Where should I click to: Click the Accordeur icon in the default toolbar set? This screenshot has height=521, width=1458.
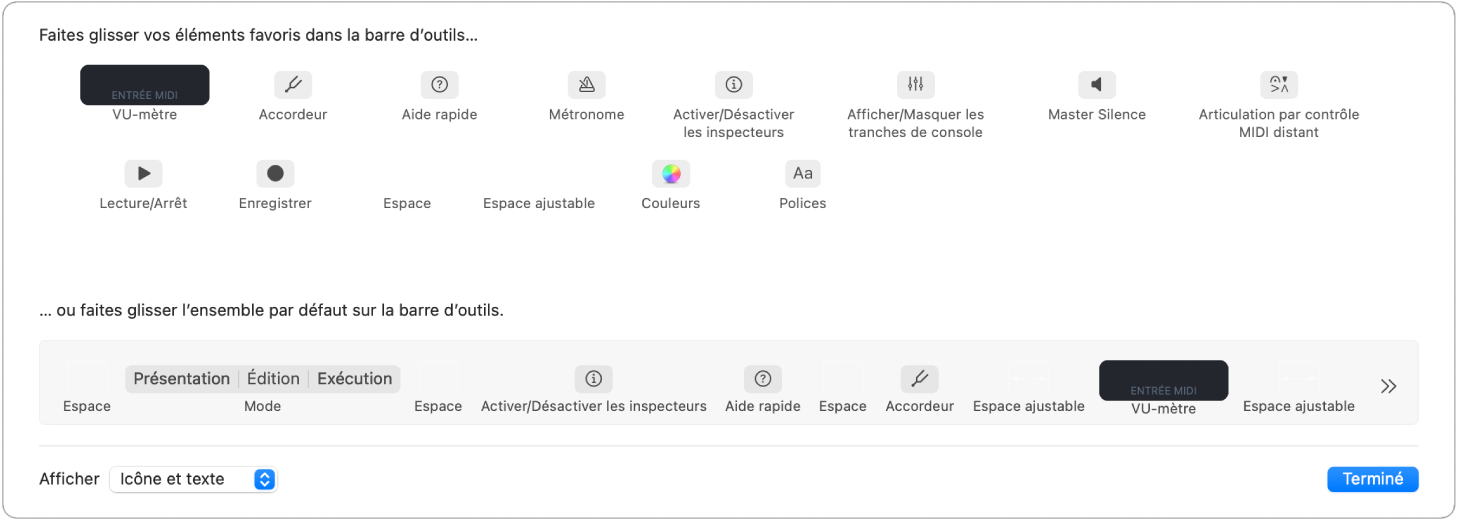(x=919, y=378)
